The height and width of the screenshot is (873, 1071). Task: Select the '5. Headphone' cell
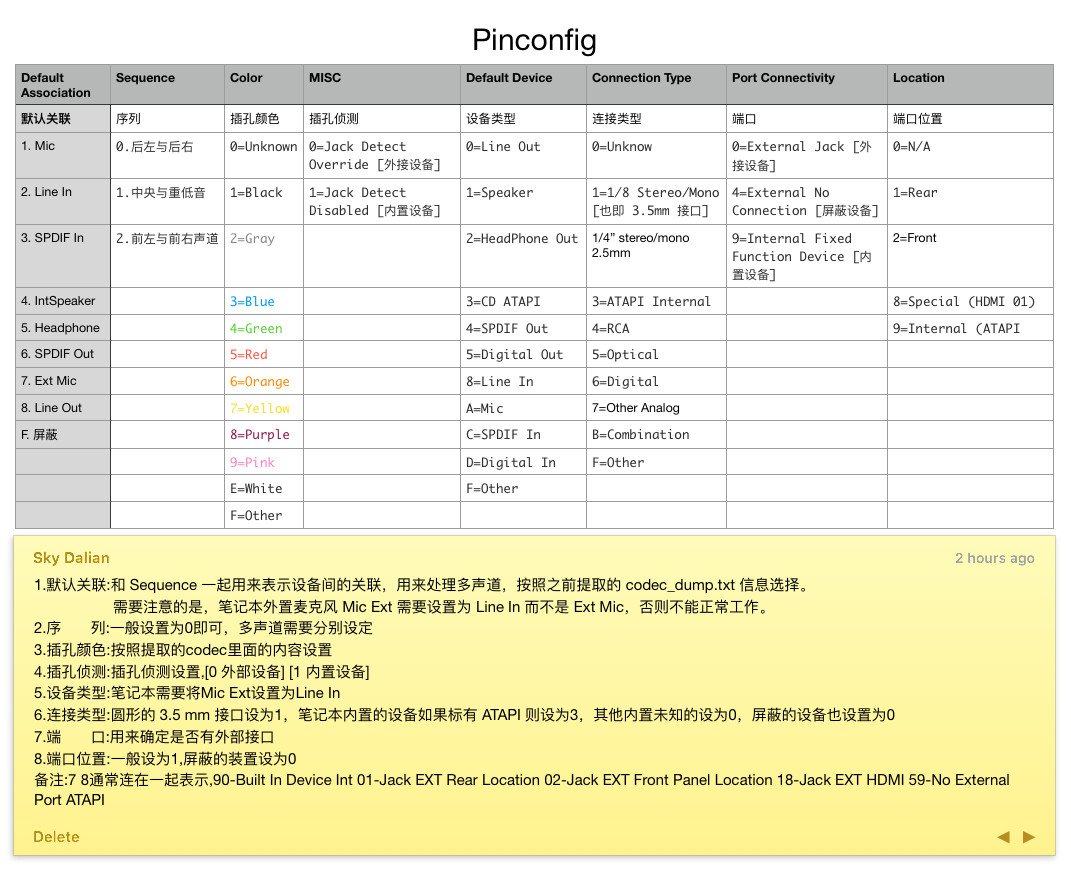pyautogui.click(x=63, y=328)
